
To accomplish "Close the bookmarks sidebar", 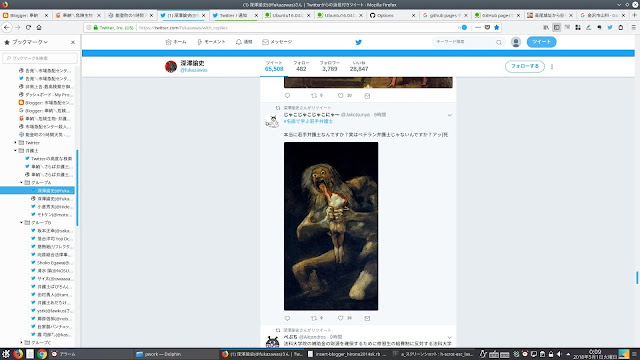I will (73, 42).
